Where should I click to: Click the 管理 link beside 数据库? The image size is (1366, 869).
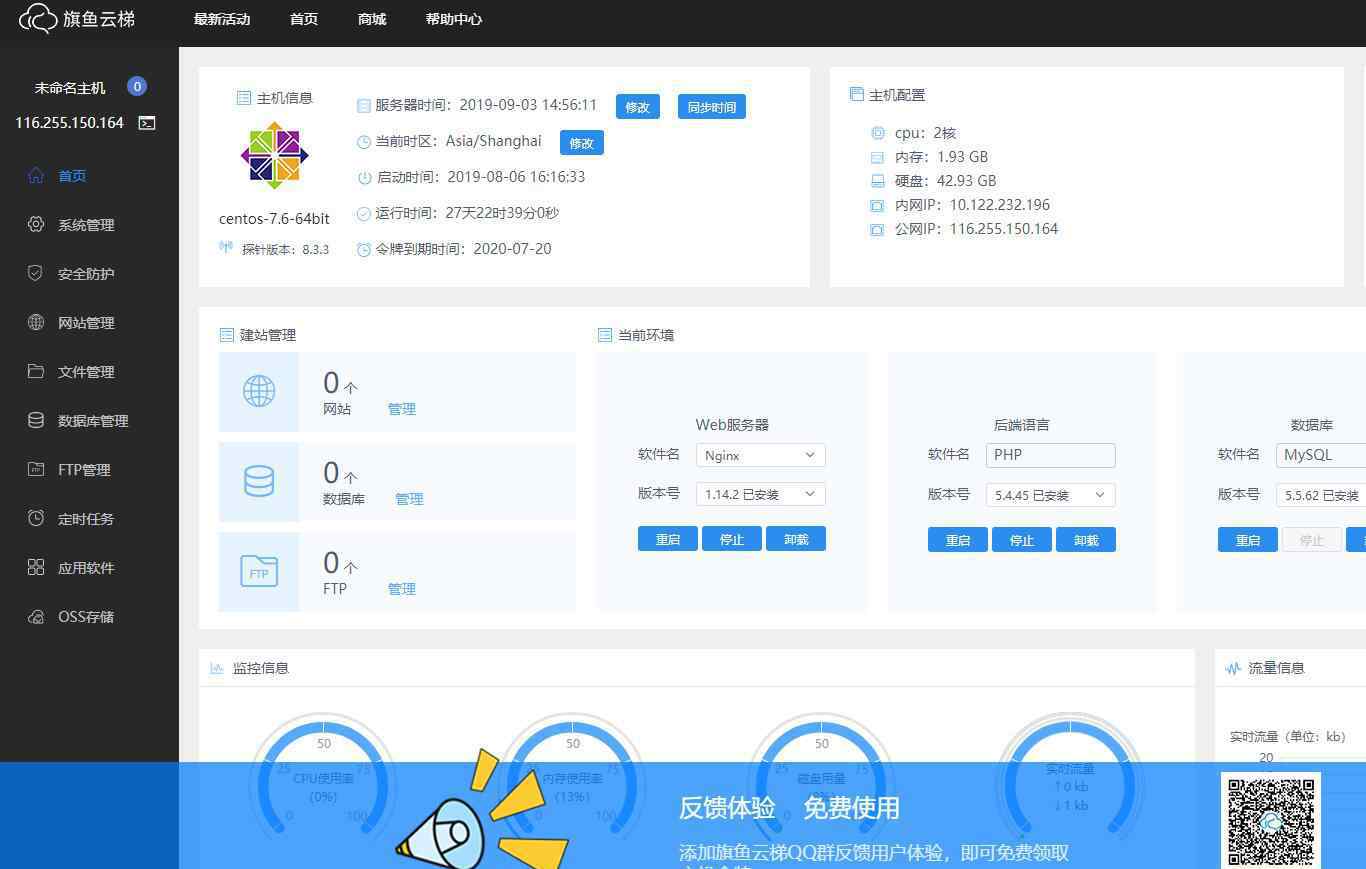click(409, 499)
